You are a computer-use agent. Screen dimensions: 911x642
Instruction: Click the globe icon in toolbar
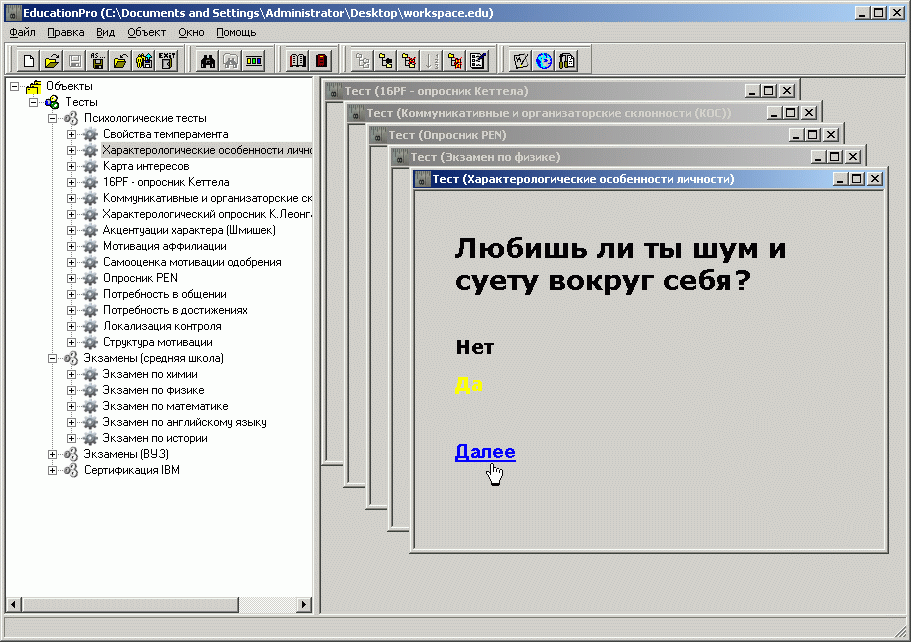coord(543,60)
